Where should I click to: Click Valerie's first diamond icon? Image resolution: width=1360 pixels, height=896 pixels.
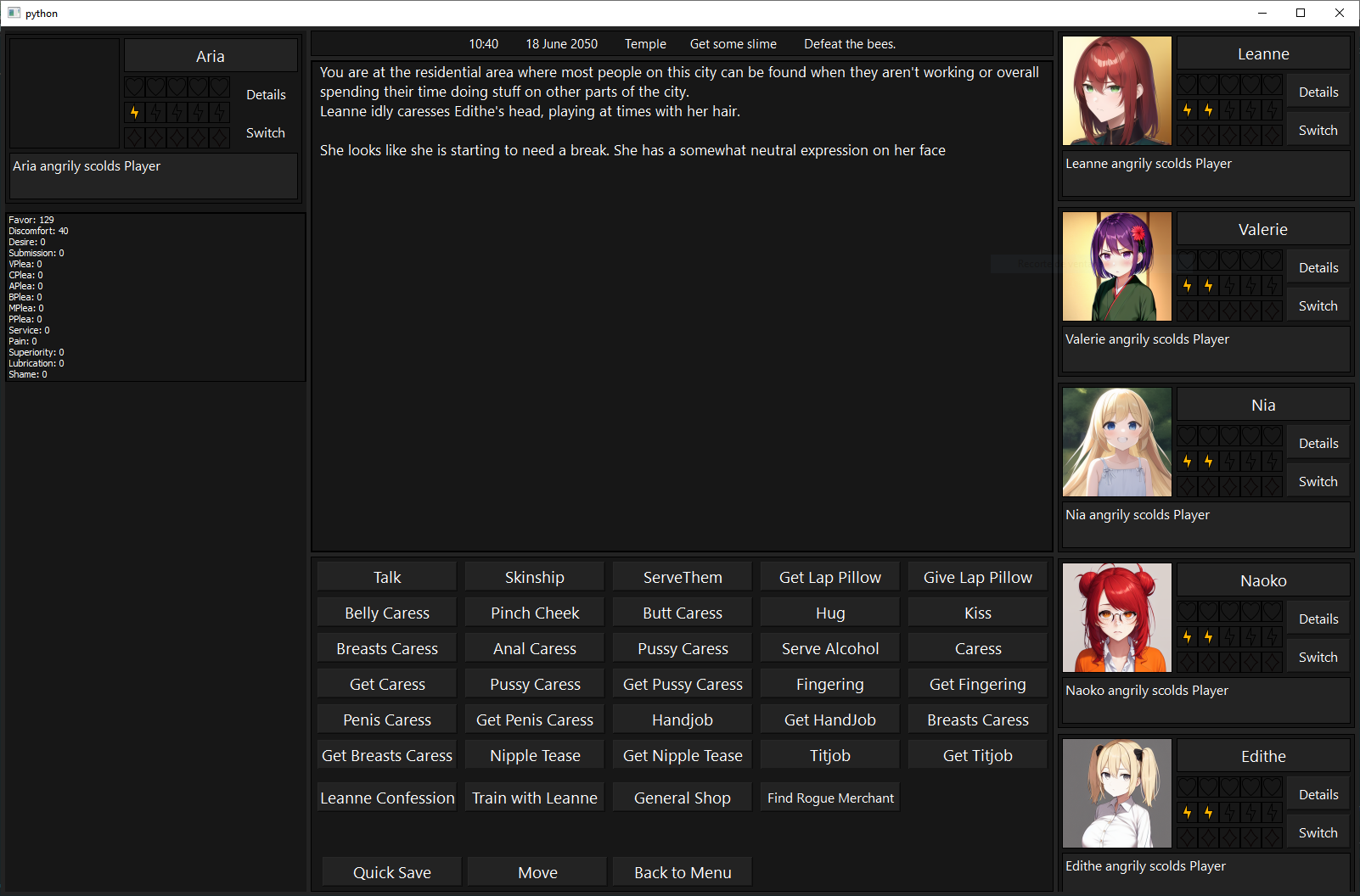1187,311
